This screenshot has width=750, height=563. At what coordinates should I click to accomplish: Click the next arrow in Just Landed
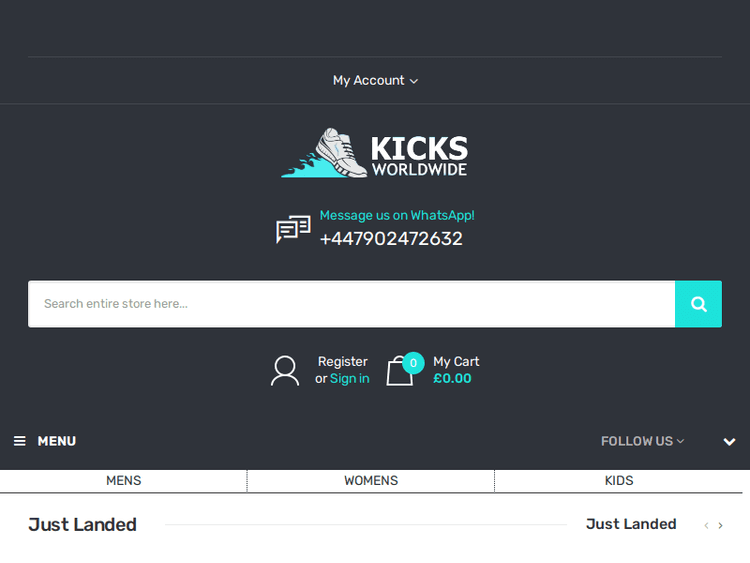tap(720, 526)
